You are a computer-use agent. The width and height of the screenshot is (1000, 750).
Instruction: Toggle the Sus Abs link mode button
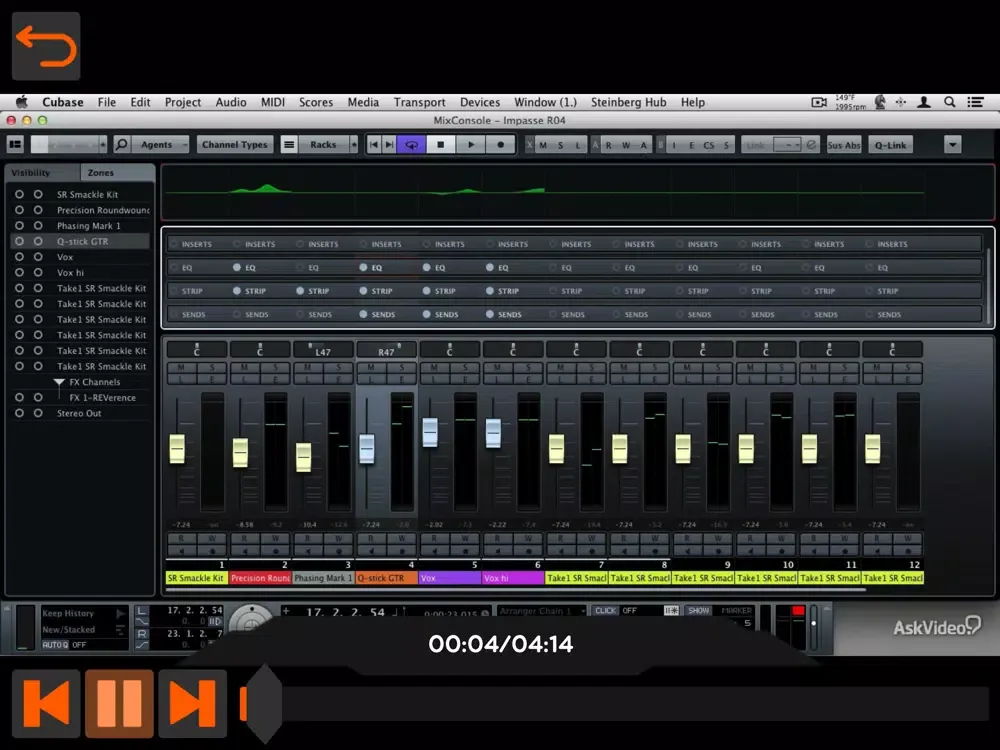(x=843, y=145)
